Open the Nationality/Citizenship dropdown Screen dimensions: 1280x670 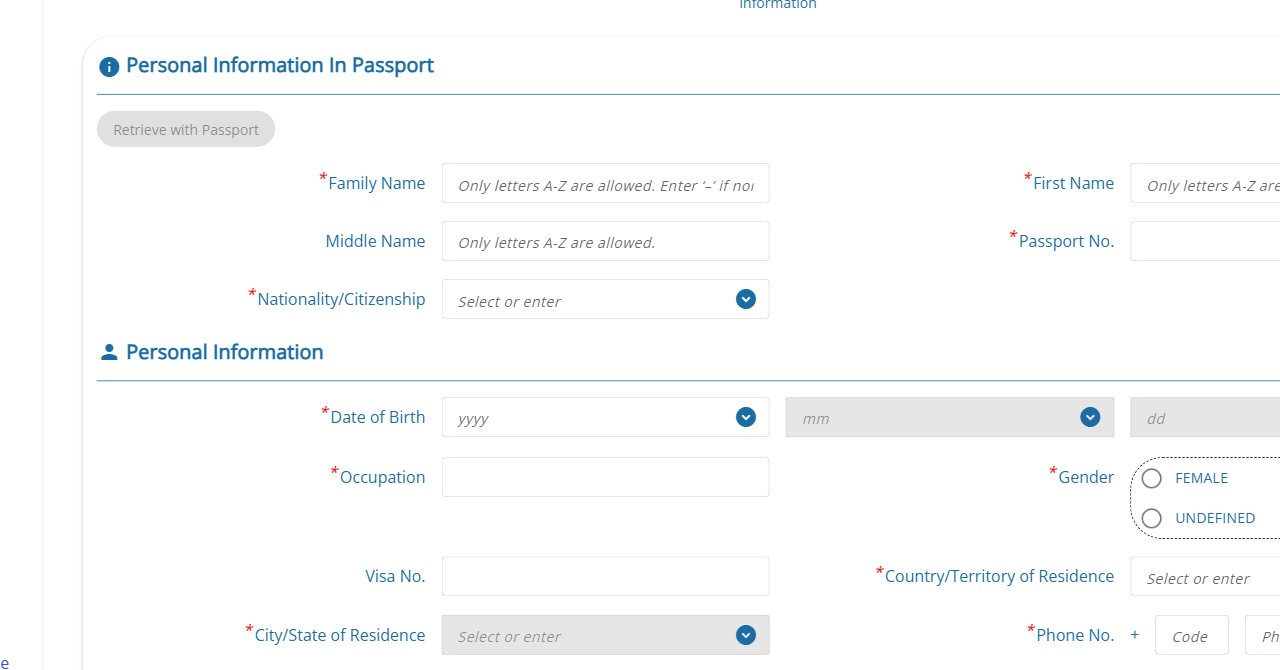coord(744,299)
